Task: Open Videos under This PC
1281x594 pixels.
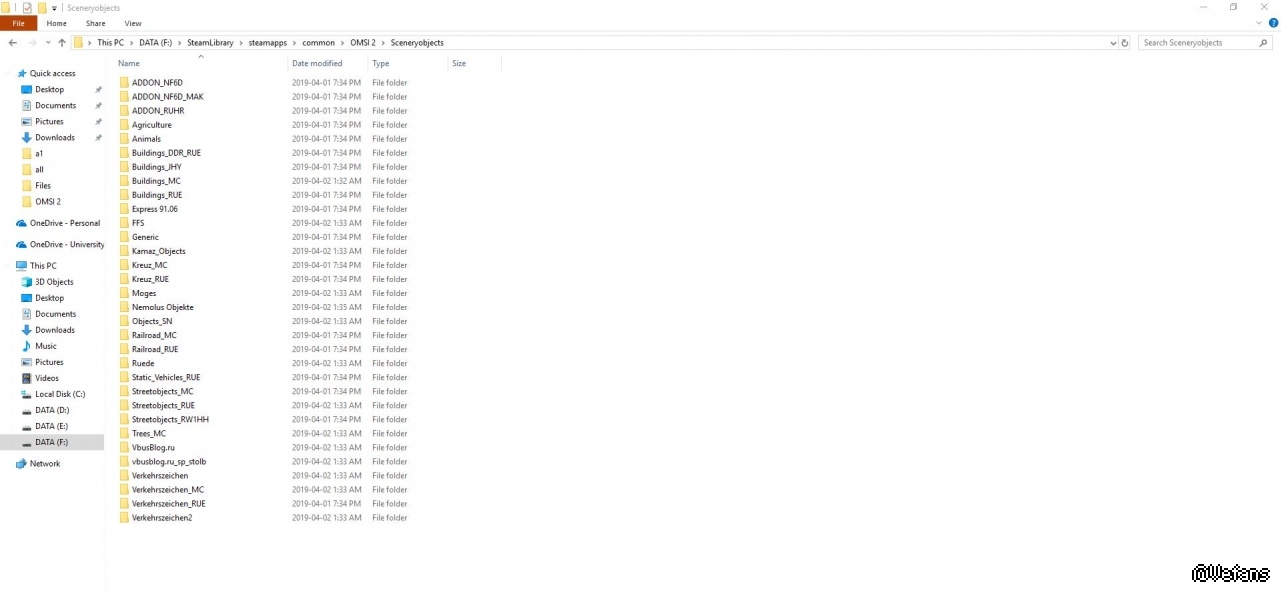Action: click(x=46, y=378)
